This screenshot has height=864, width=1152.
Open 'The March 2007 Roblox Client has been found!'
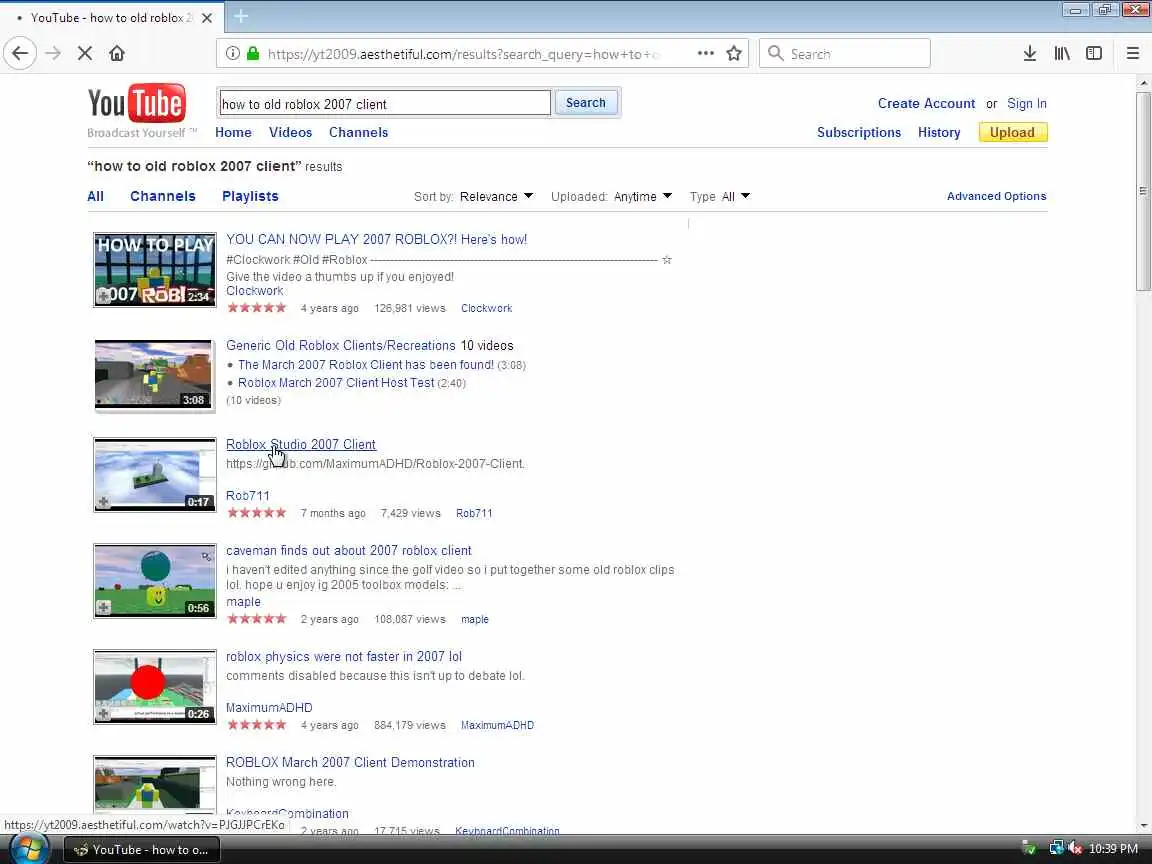pyautogui.click(x=366, y=364)
